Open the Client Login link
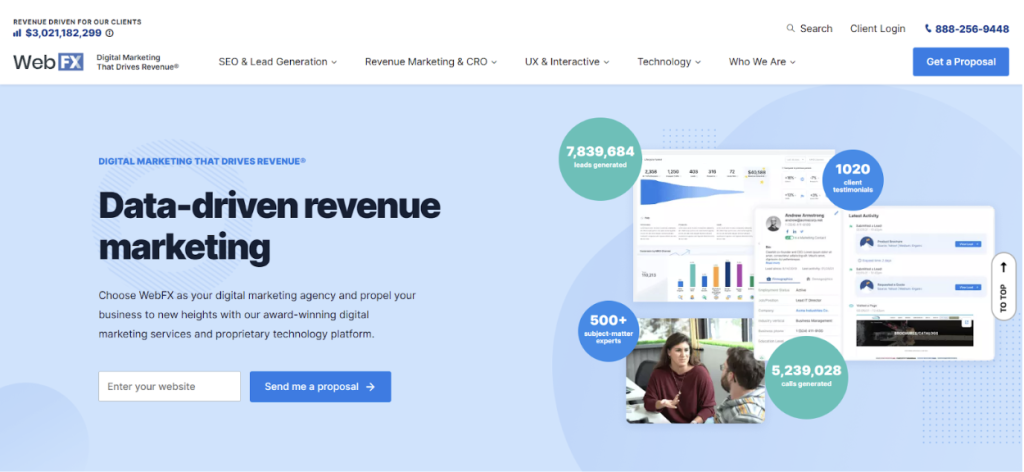Viewport: 1024px width, 472px height. (x=877, y=29)
